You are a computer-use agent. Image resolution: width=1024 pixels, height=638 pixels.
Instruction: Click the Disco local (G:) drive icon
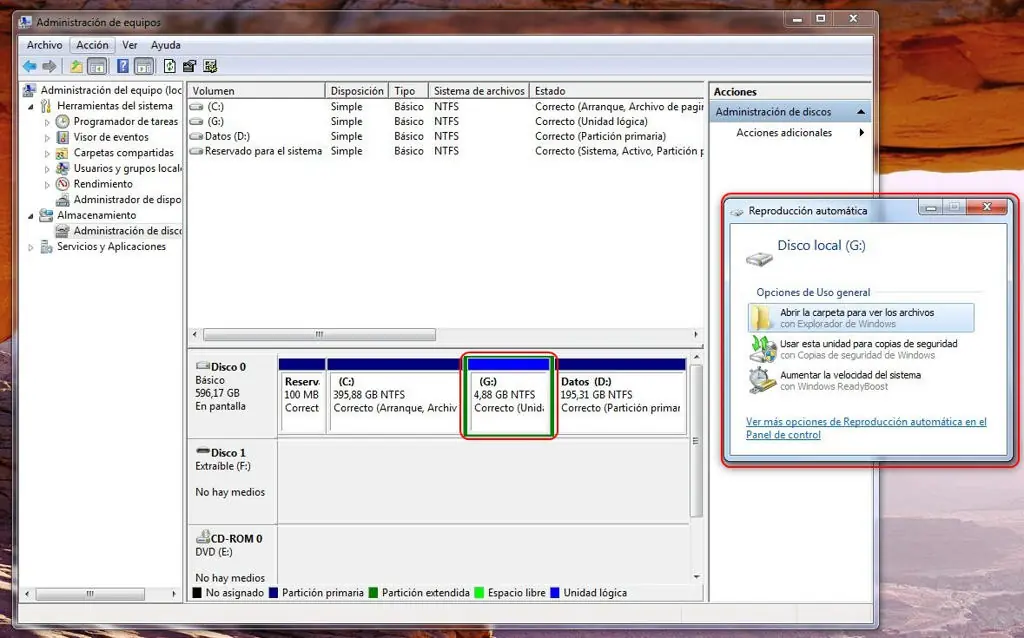760,259
